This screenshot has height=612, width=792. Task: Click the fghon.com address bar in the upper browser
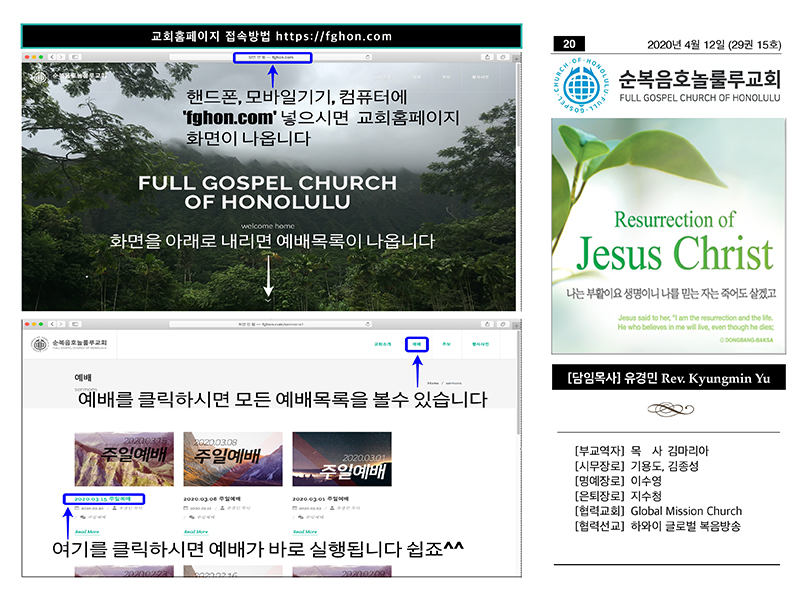point(272,57)
